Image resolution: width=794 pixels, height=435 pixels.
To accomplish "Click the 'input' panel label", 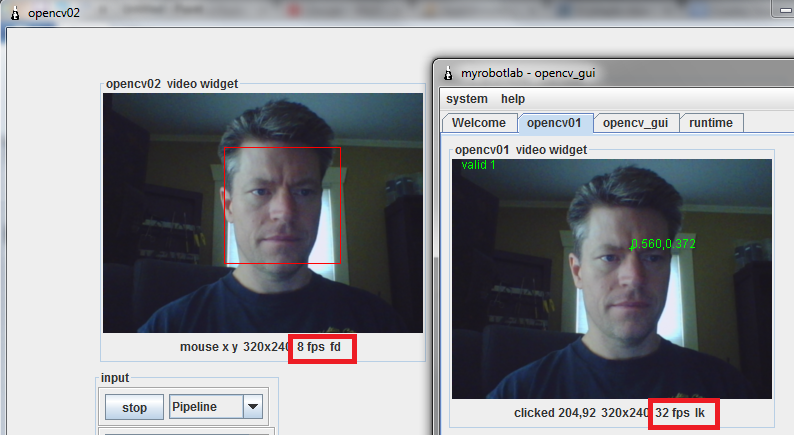I will click(115, 378).
